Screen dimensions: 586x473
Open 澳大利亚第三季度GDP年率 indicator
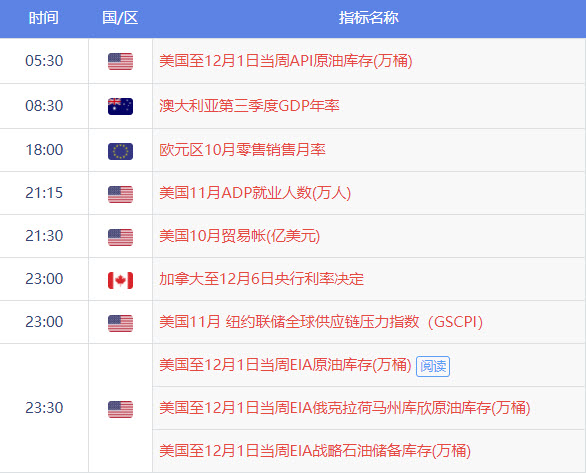249,106
